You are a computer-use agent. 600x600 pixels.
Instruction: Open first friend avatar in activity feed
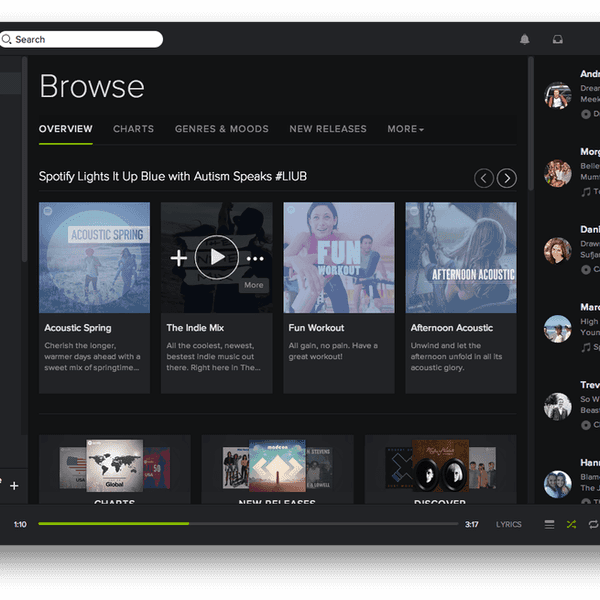[558, 95]
